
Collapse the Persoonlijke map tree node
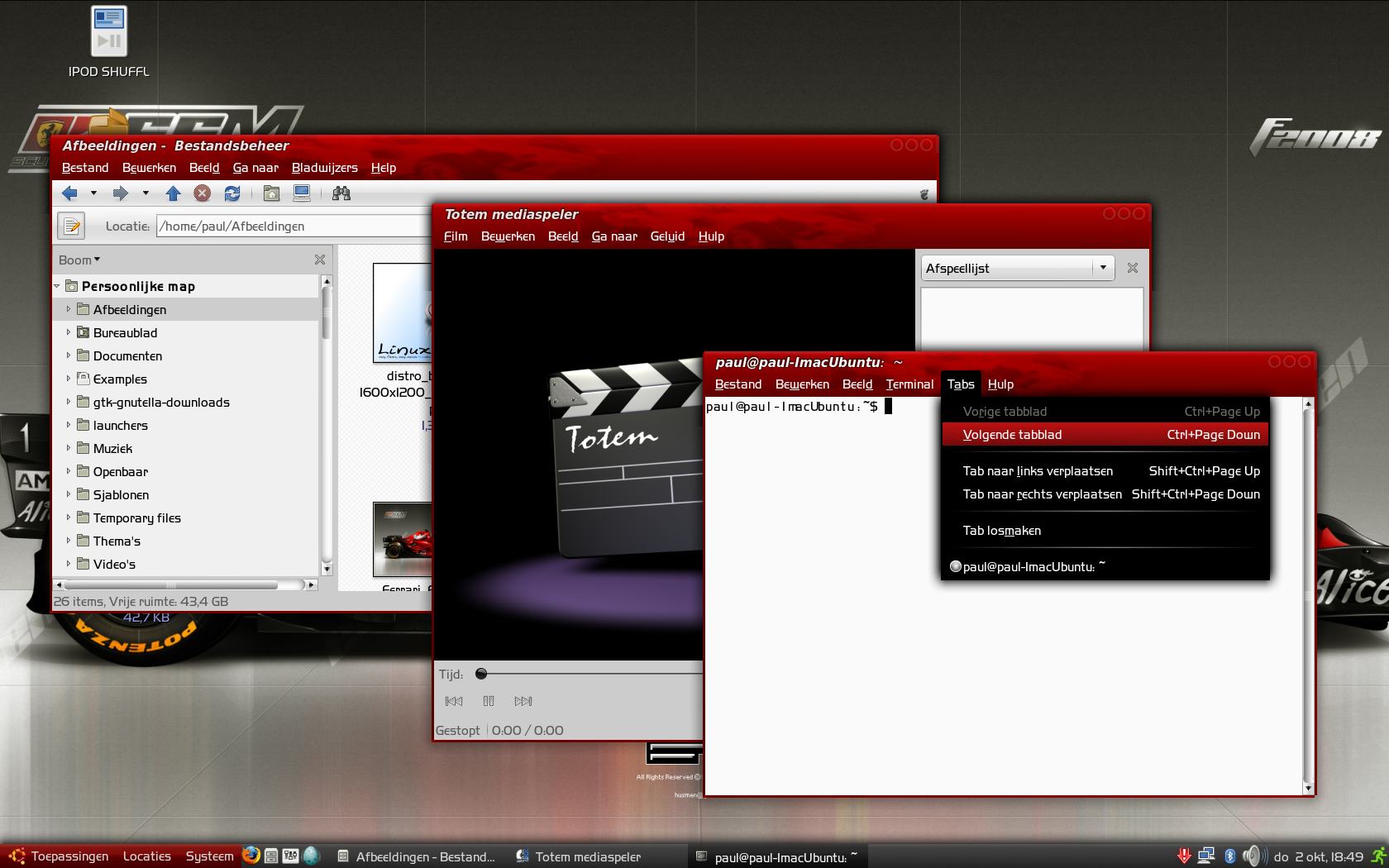point(57,286)
